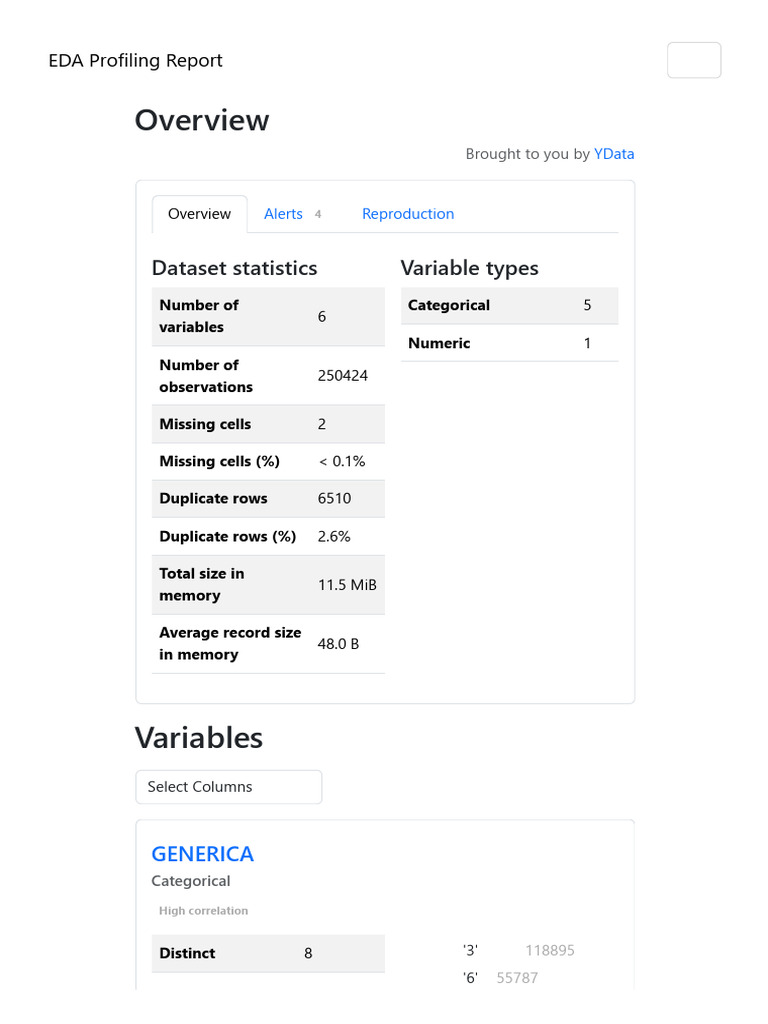Viewport: 768px width, 1024px height.
Task: Click the Total size in memory label
Action: pyautogui.click(x=201, y=584)
